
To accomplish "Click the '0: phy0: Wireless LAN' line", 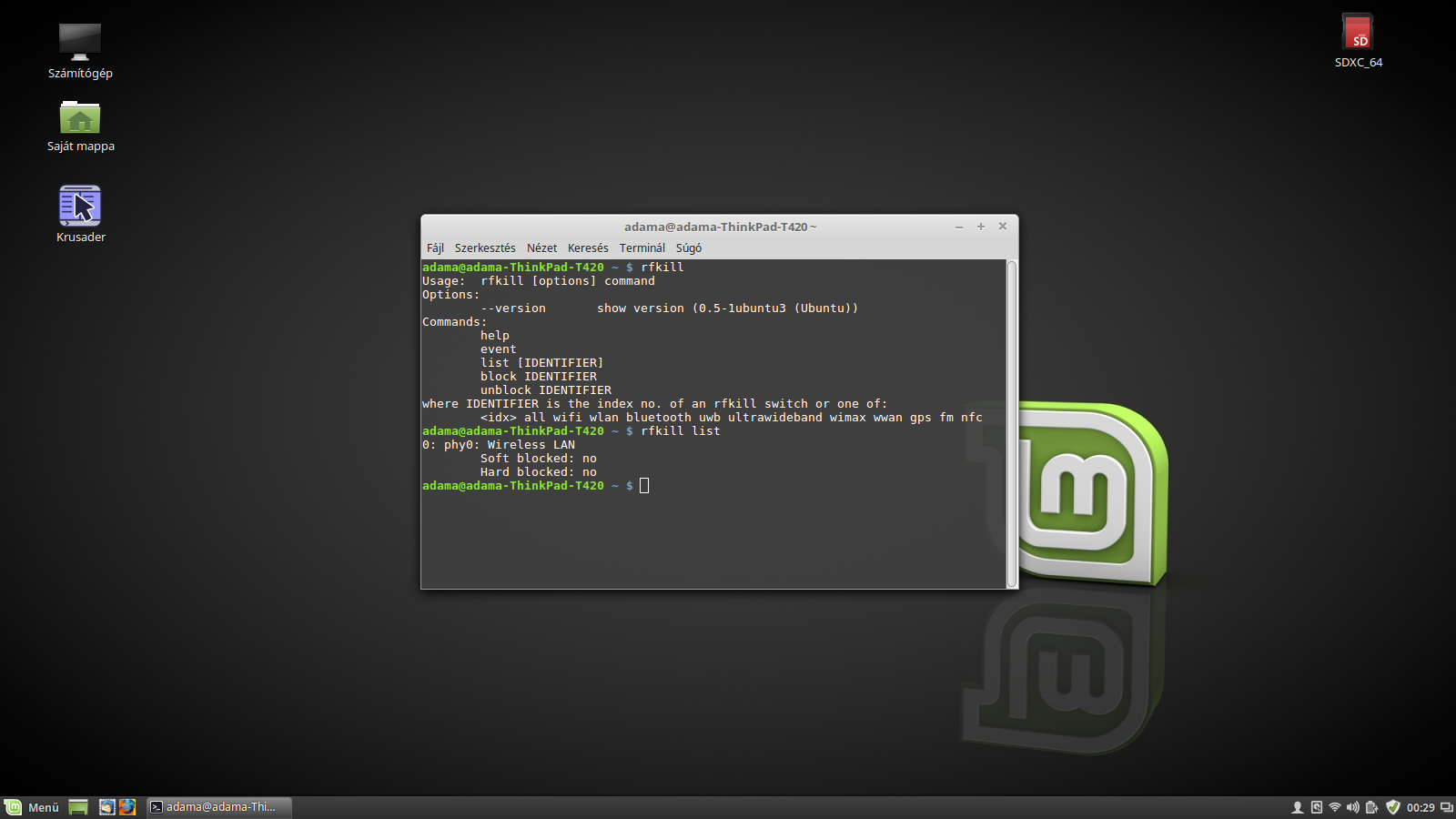I will (499, 445).
